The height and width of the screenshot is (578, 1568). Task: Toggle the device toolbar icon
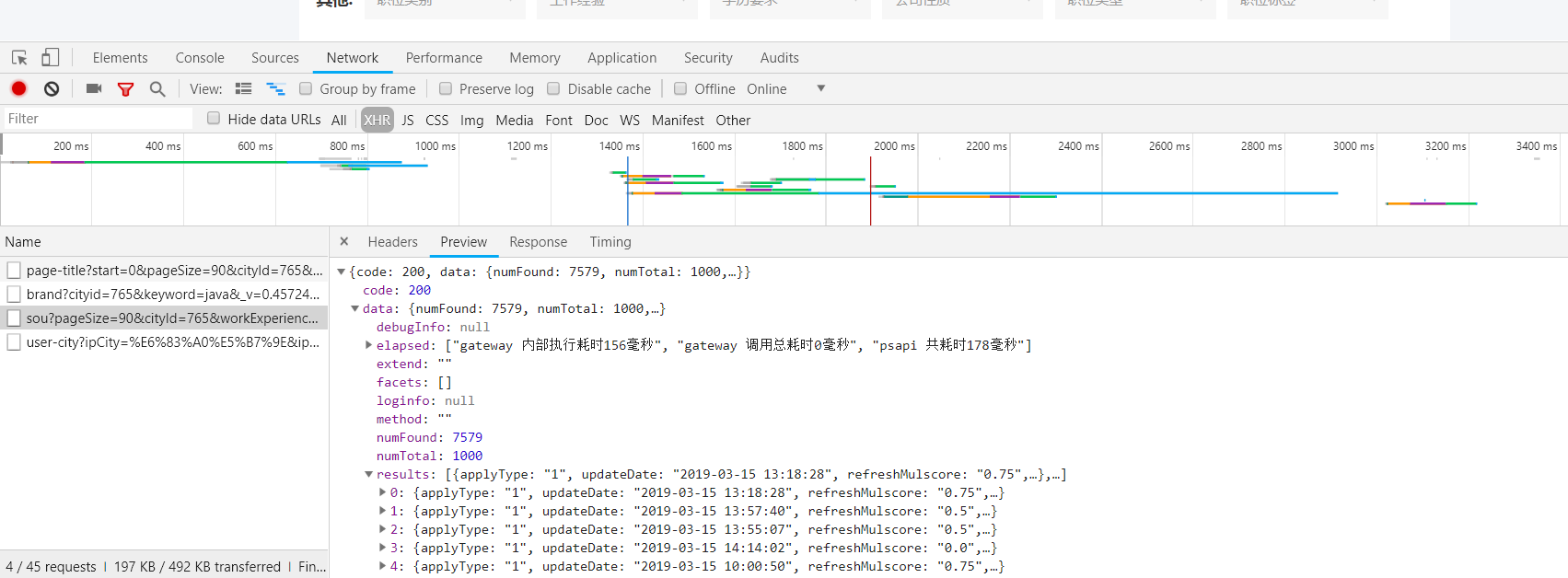(50, 57)
